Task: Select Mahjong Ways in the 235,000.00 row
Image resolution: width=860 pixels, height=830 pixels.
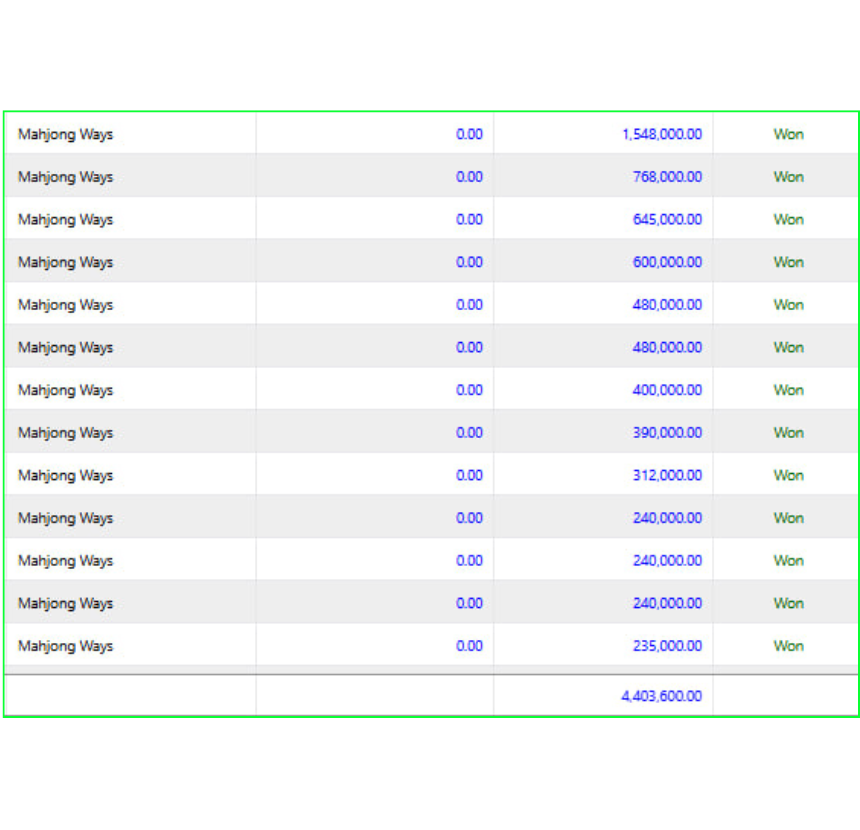Action: tap(65, 646)
